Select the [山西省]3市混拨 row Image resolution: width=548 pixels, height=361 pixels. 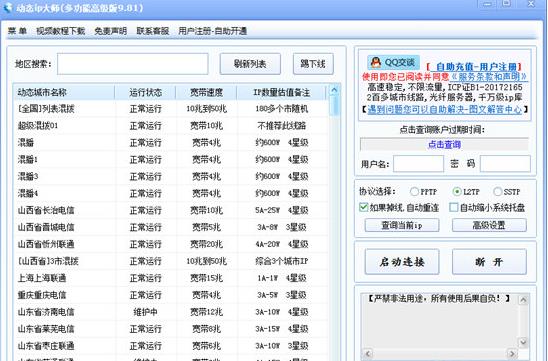pyautogui.click(x=171, y=261)
